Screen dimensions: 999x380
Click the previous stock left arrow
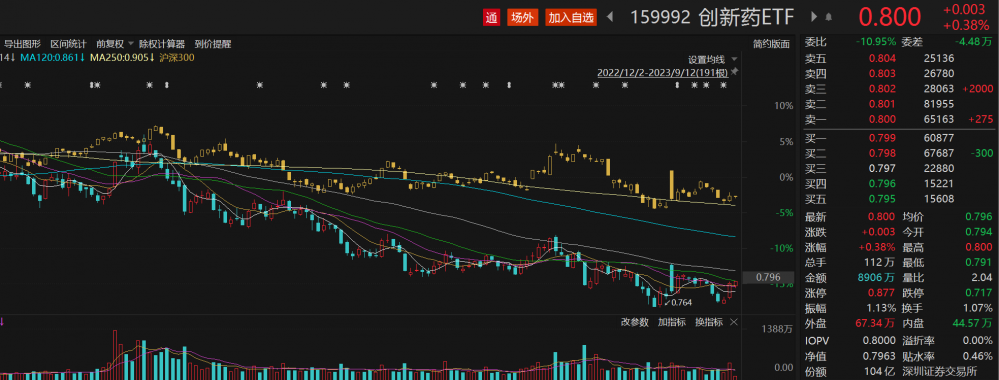click(x=610, y=17)
